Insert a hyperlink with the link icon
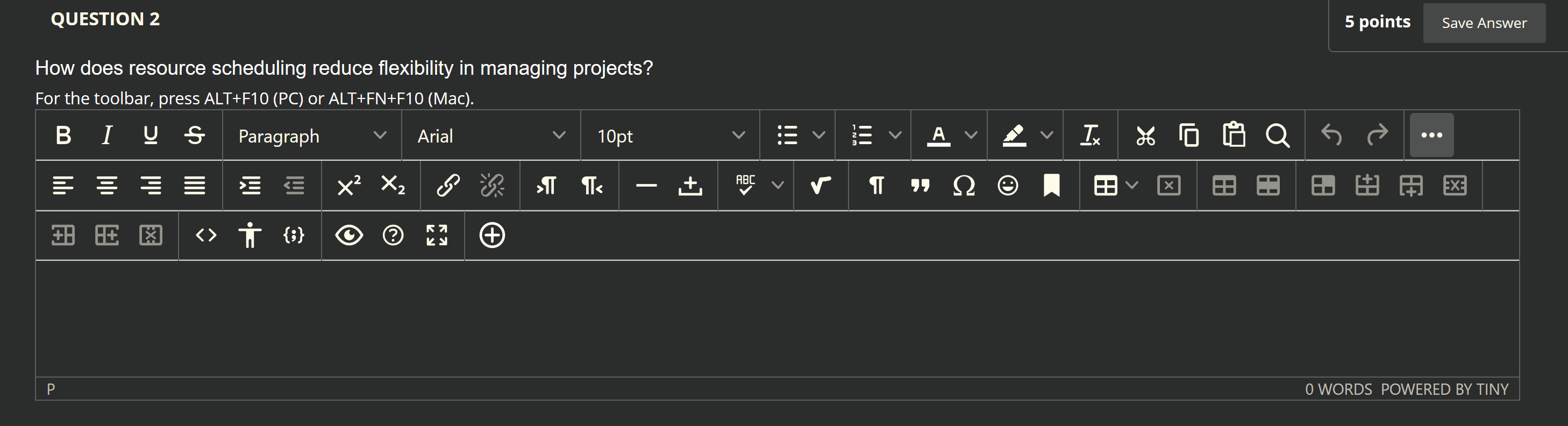The height and width of the screenshot is (426, 1568). pos(448,186)
